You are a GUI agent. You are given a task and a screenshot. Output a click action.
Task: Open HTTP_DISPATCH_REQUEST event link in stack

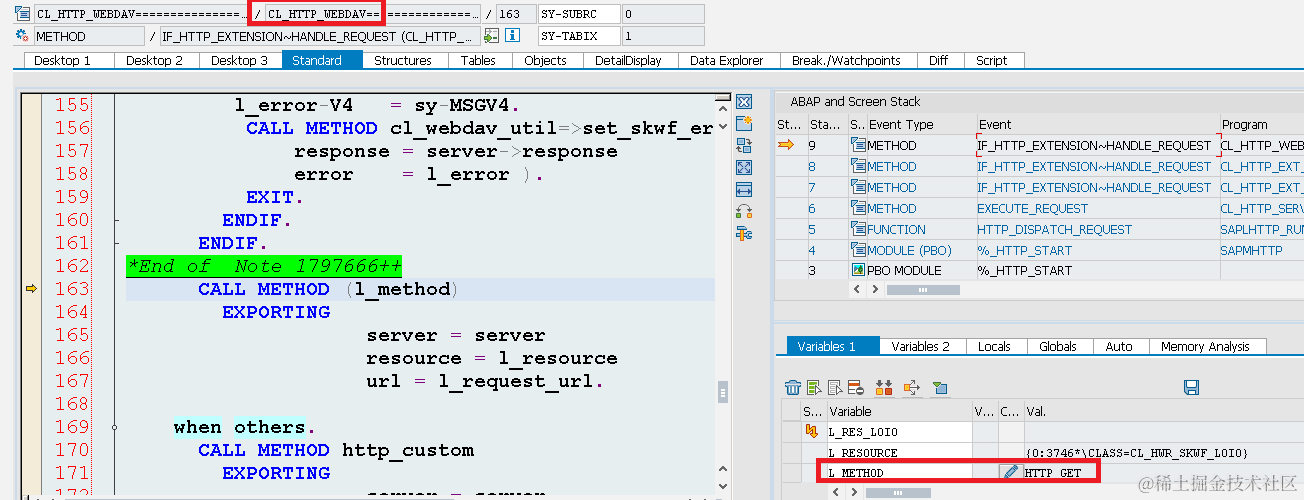click(x=1054, y=229)
